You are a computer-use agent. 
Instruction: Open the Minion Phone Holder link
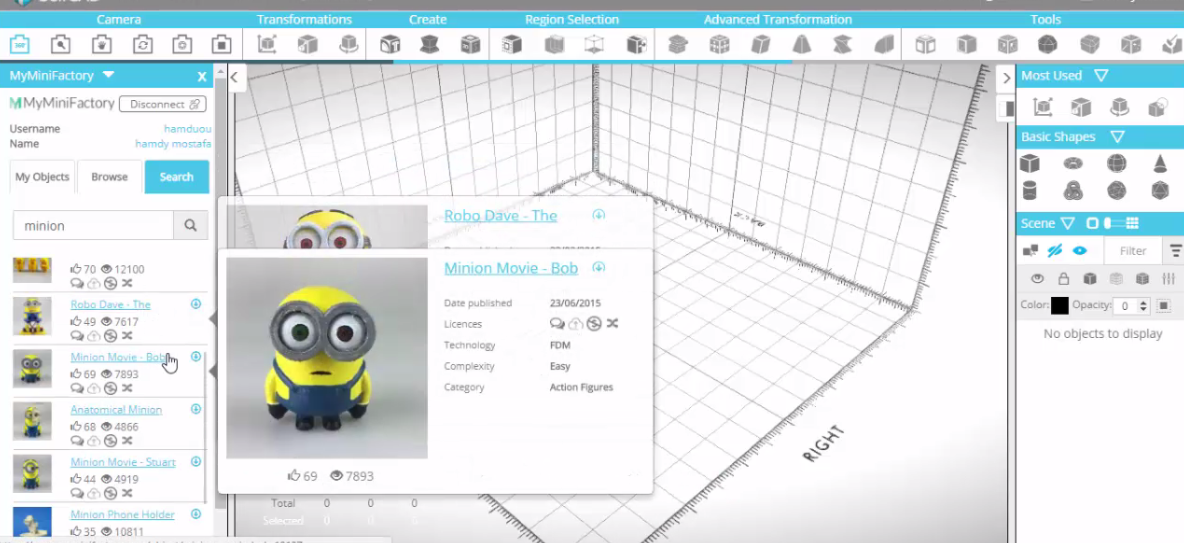coord(122,514)
